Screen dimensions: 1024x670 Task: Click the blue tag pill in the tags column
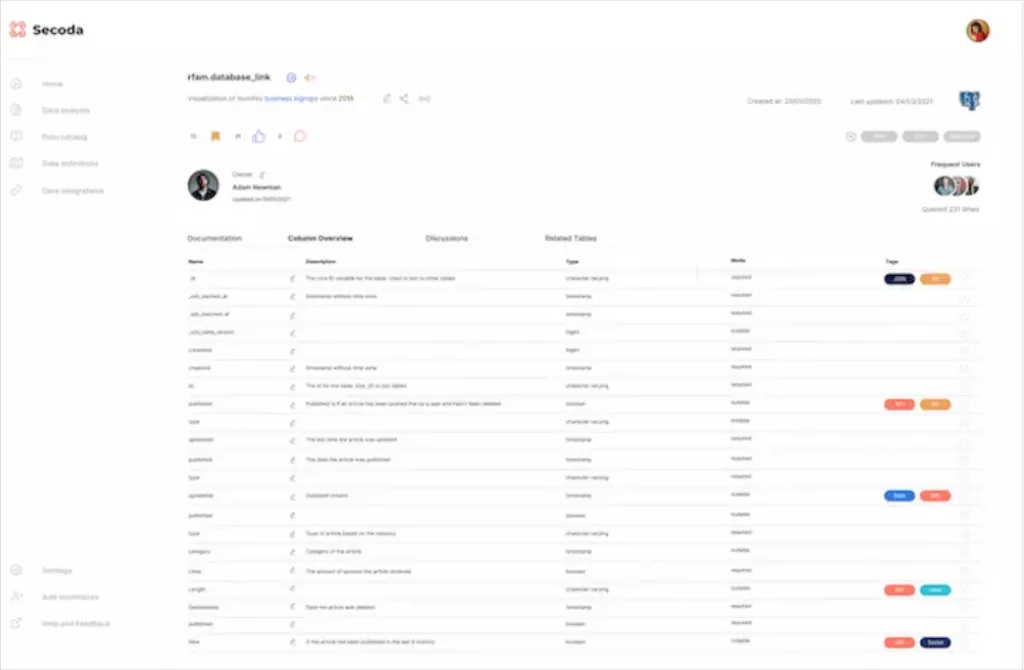pyautogui.click(x=899, y=496)
